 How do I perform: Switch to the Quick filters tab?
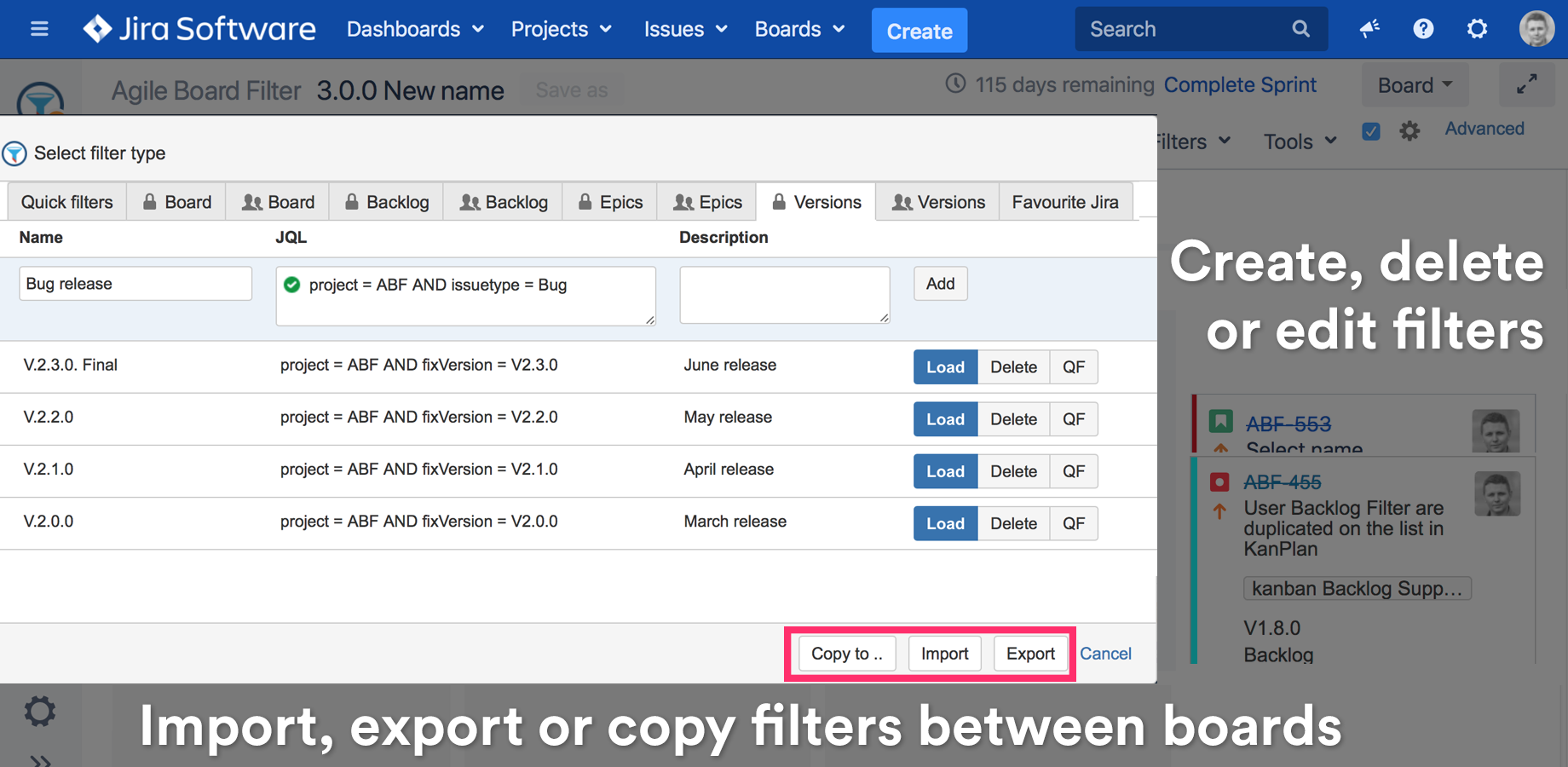(66, 201)
